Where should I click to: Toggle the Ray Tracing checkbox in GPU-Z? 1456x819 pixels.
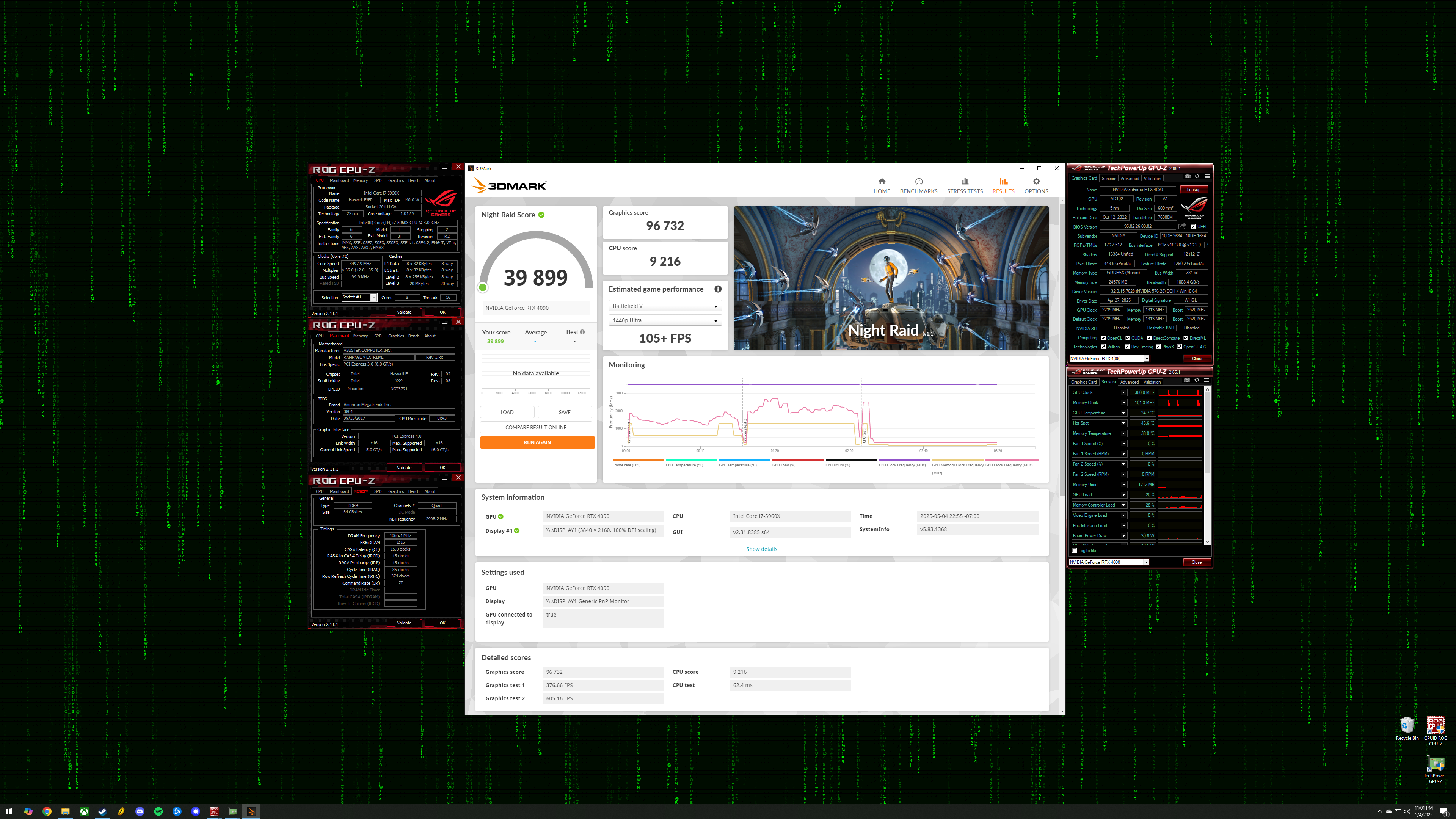[x=1127, y=347]
